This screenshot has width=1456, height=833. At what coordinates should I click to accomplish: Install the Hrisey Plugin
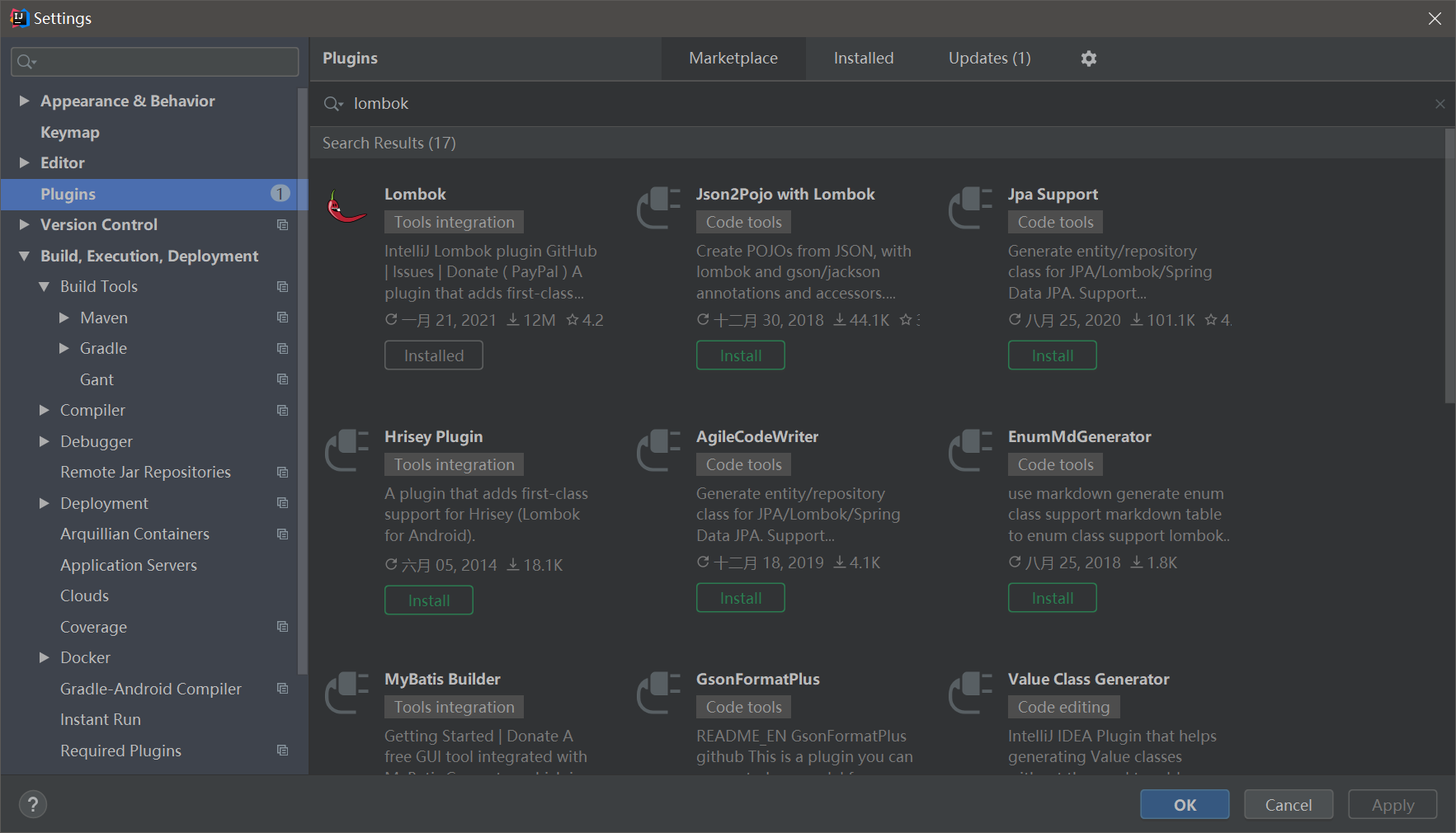tap(428, 600)
